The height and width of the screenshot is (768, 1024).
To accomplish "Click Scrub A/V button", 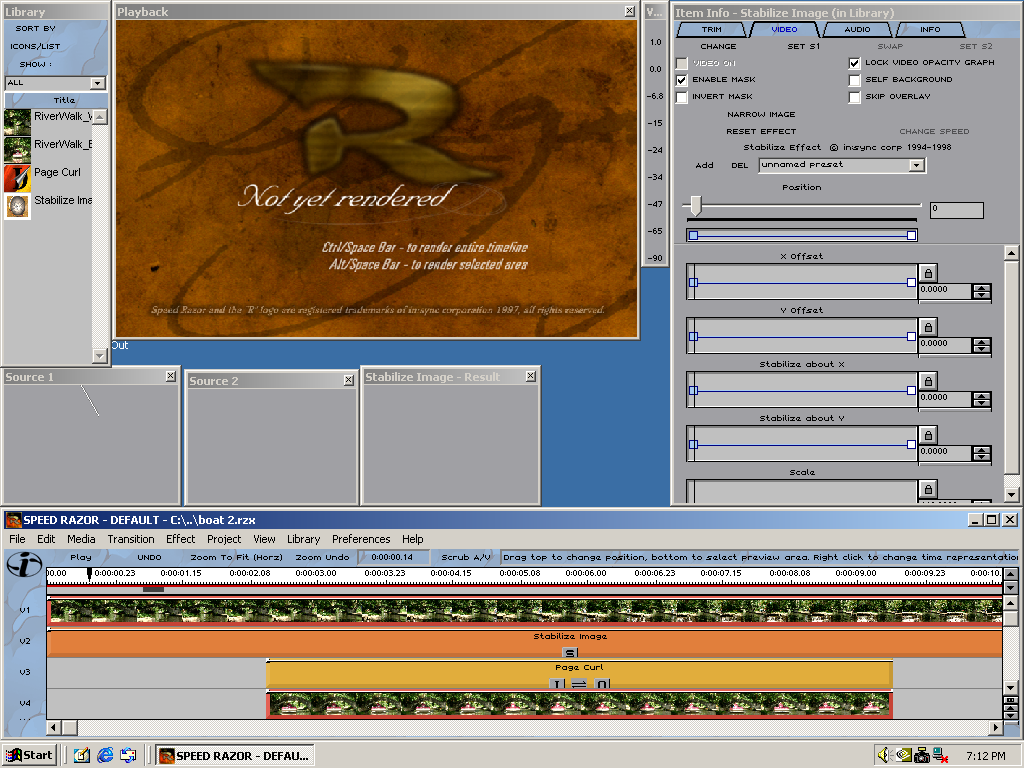I will [x=466, y=557].
